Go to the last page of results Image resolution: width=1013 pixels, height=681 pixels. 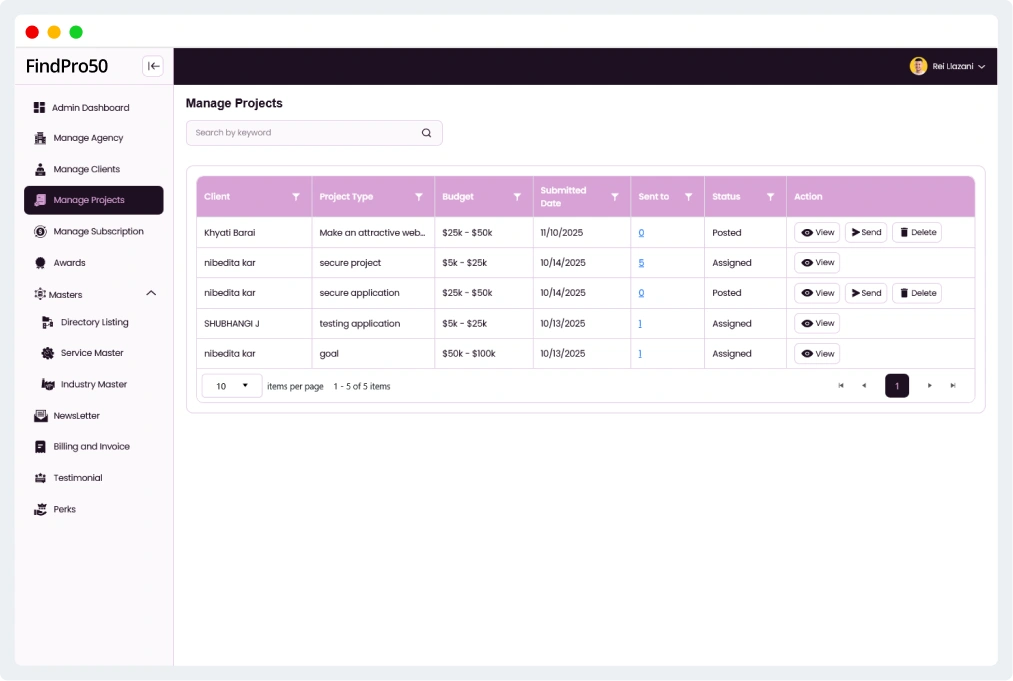pos(953,386)
